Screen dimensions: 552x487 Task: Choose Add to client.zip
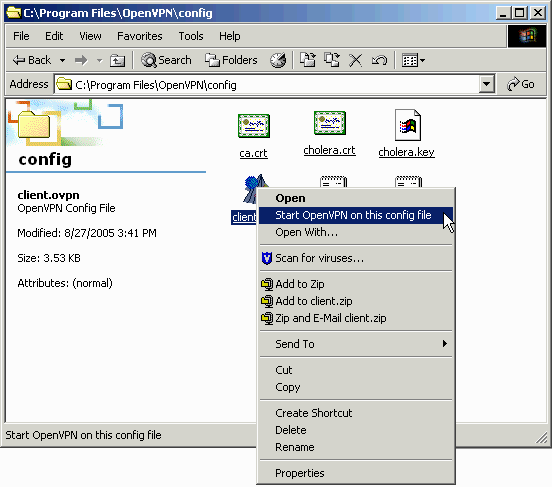click(x=356, y=301)
